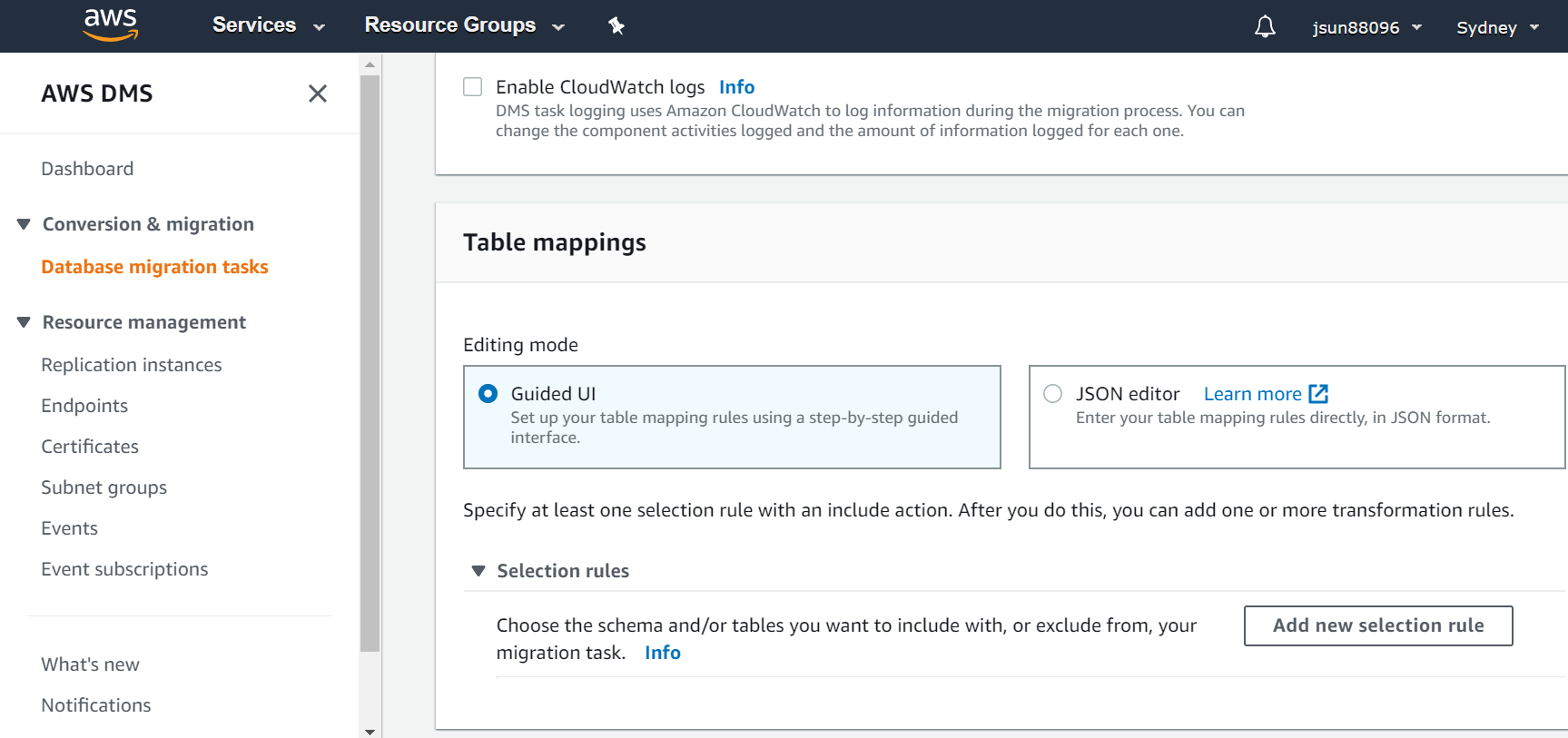Open Database migration tasks page
The height and width of the screenshot is (738, 1568).
[x=154, y=267]
